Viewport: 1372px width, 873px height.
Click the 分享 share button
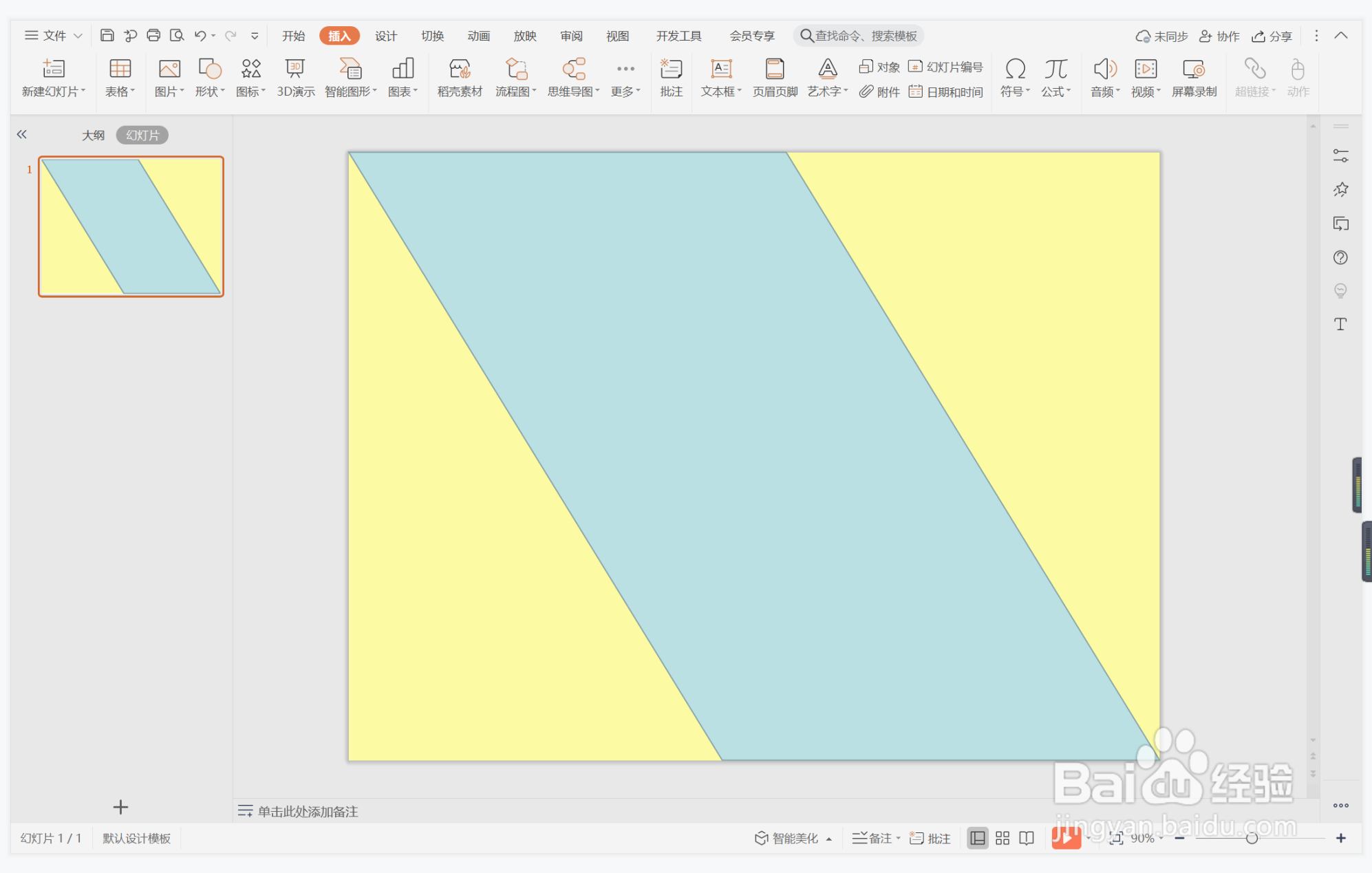[x=1272, y=36]
